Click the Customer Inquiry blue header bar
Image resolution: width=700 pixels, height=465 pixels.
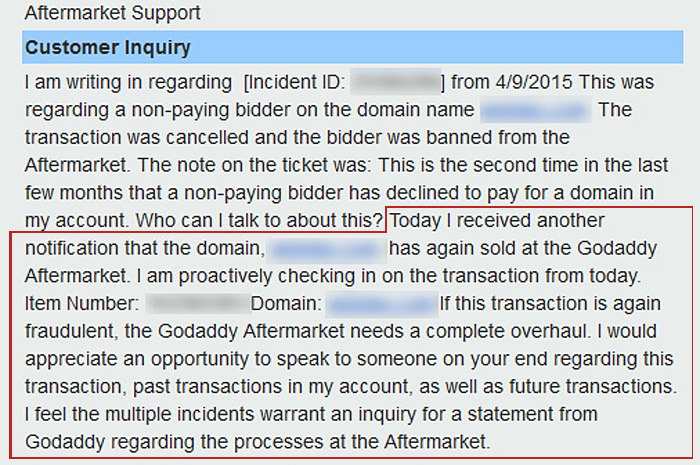353,47
